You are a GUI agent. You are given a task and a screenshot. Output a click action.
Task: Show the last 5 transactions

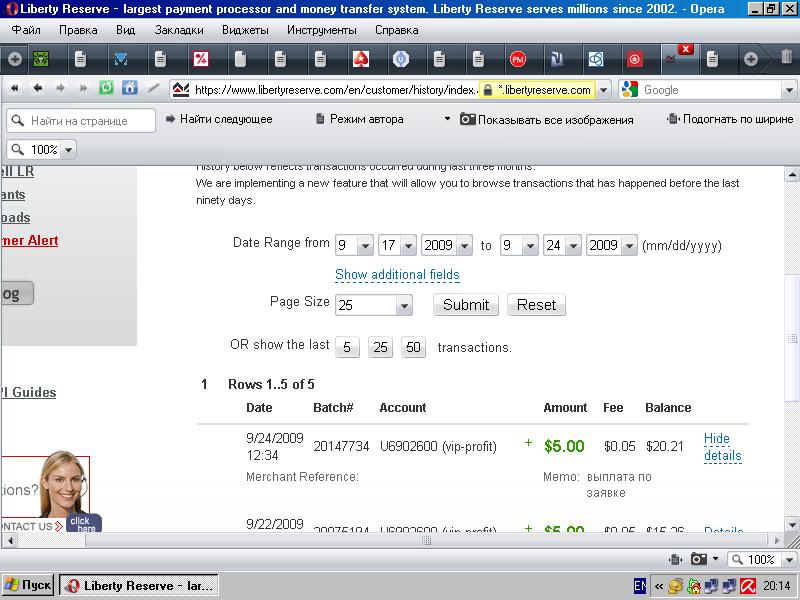[347, 347]
